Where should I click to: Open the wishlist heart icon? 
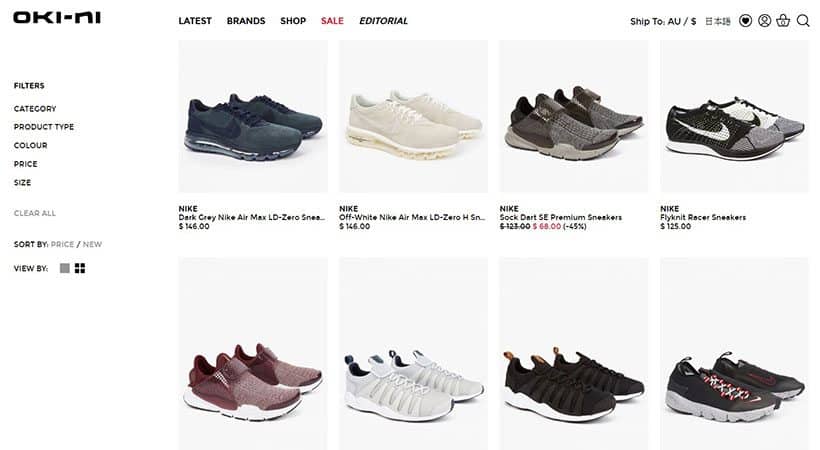tap(745, 21)
